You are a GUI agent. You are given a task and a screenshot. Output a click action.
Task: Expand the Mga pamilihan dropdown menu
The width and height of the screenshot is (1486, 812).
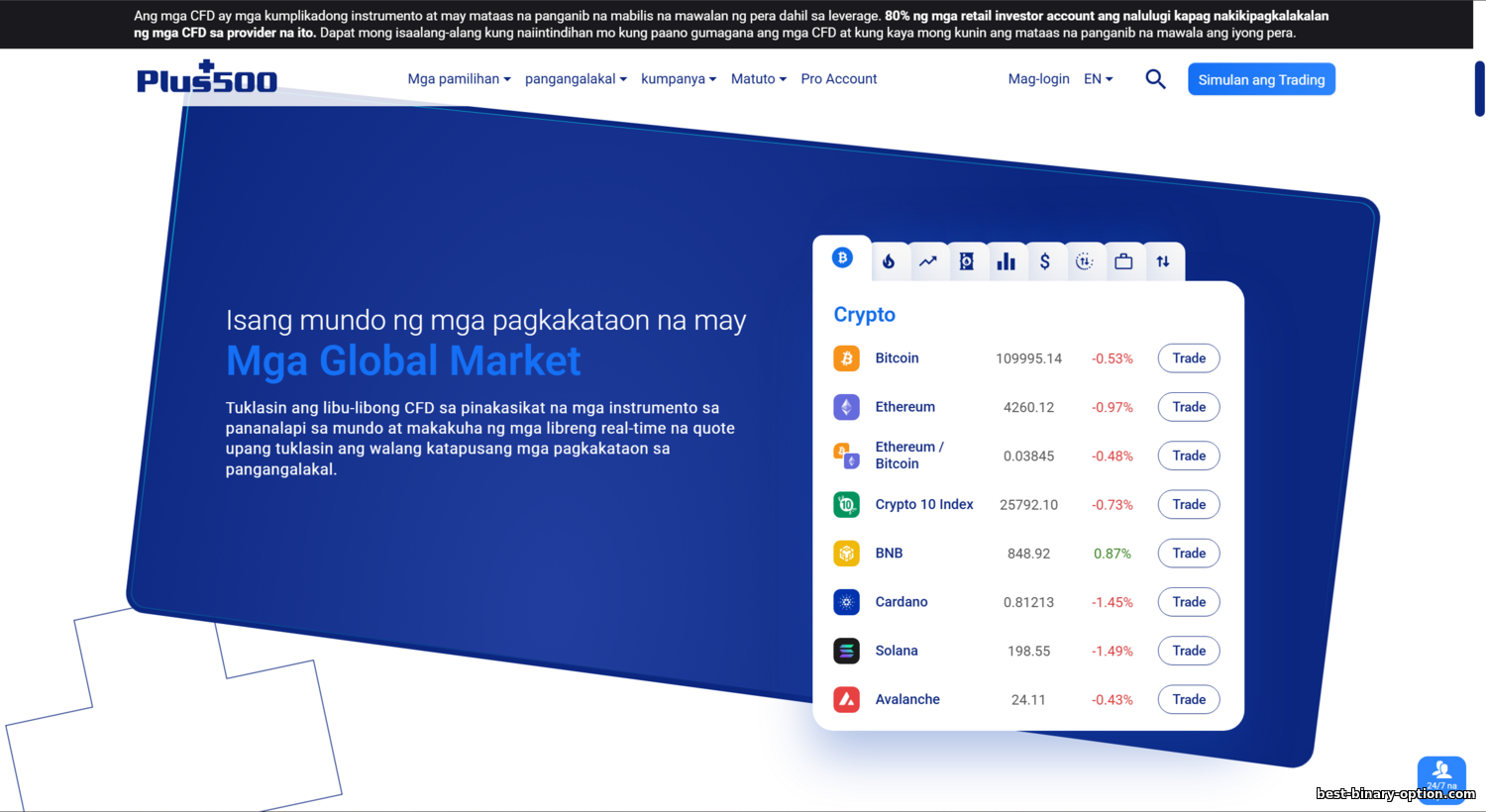click(x=459, y=79)
